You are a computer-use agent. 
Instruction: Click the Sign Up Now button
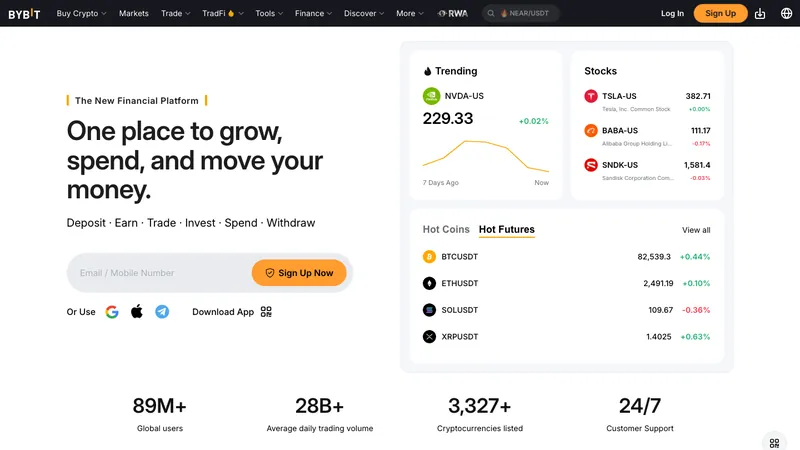pyautogui.click(x=299, y=273)
